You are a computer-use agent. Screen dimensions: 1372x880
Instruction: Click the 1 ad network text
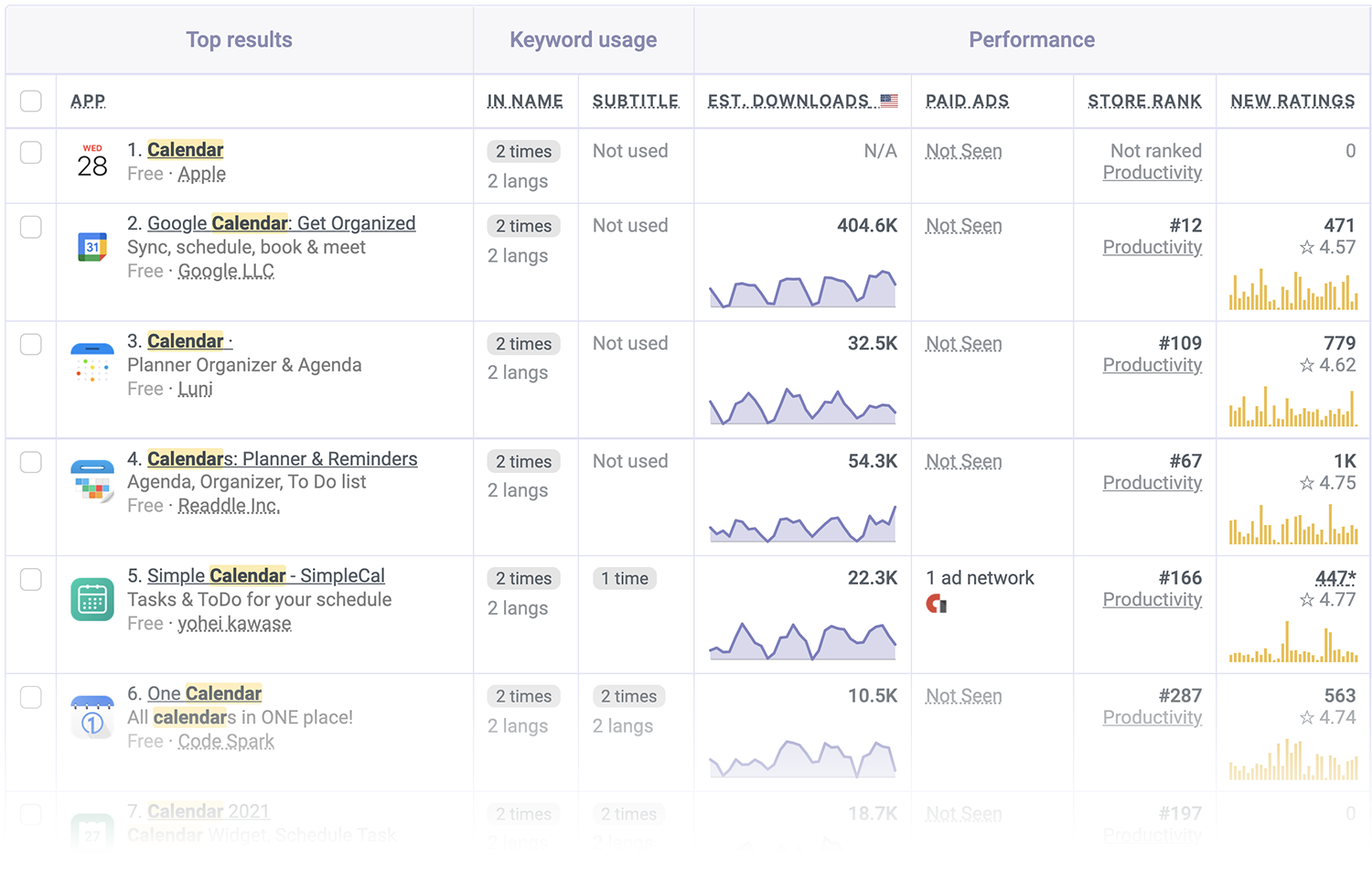[981, 578]
